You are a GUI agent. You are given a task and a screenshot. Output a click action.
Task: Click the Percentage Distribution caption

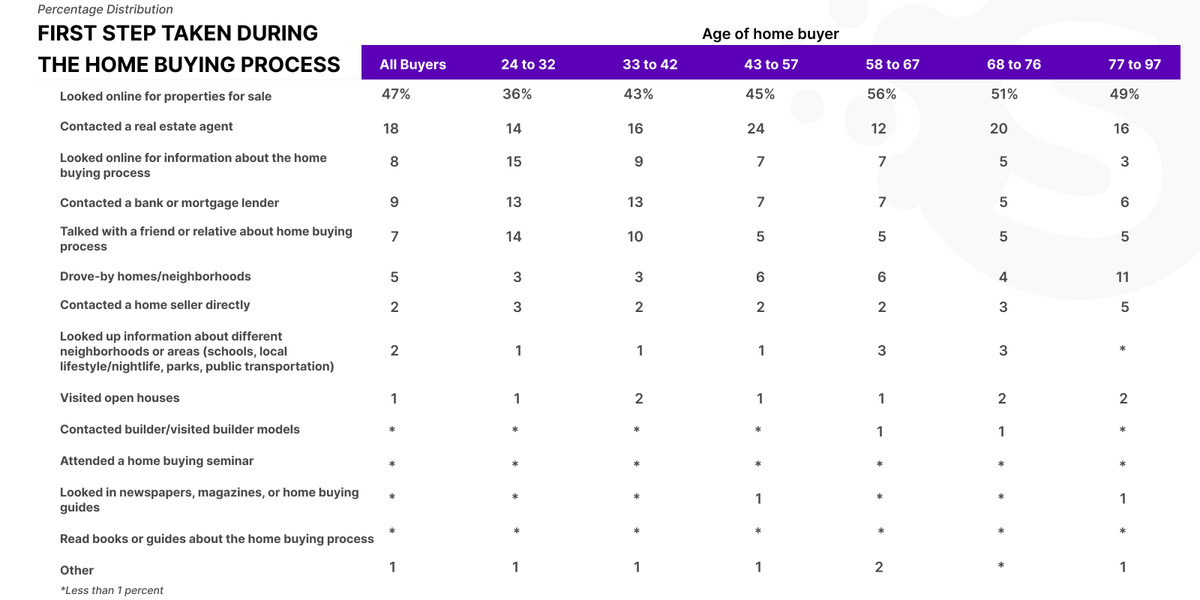pyautogui.click(x=105, y=9)
